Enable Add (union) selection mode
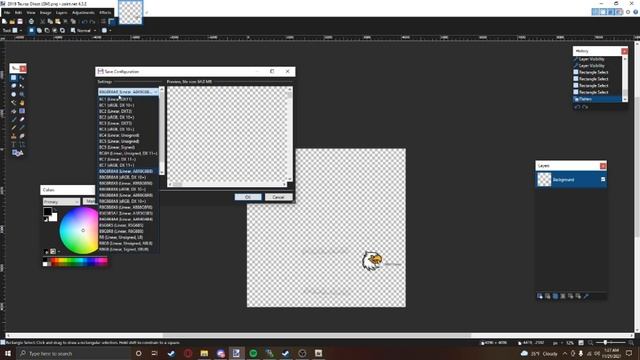The width and height of the screenshot is (640, 360). click(x=39, y=30)
